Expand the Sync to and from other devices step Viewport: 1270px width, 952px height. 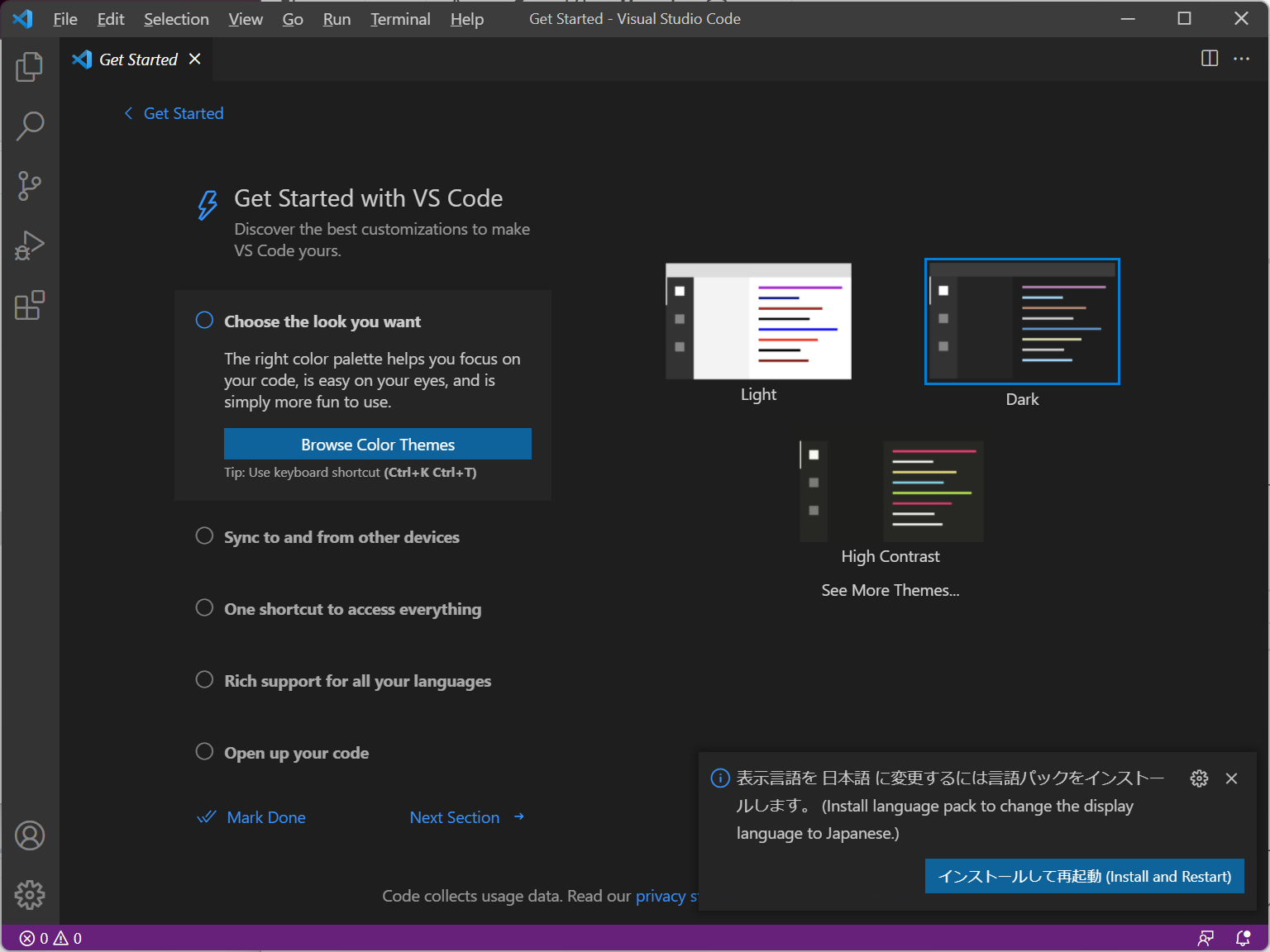click(x=341, y=537)
